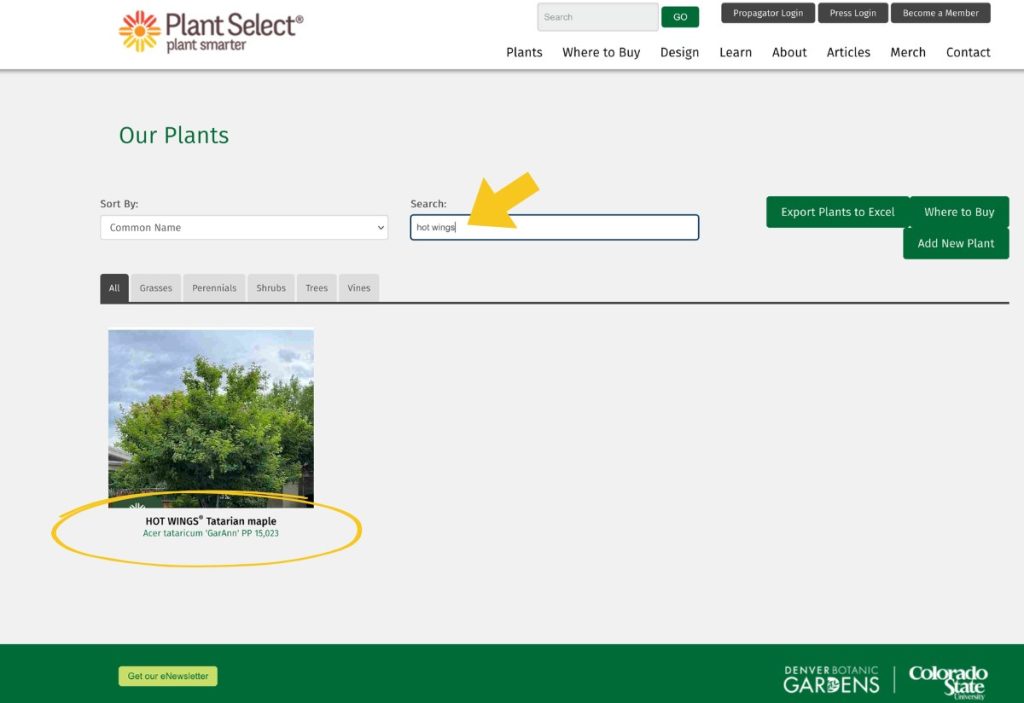Click the Press Login button

tap(852, 13)
